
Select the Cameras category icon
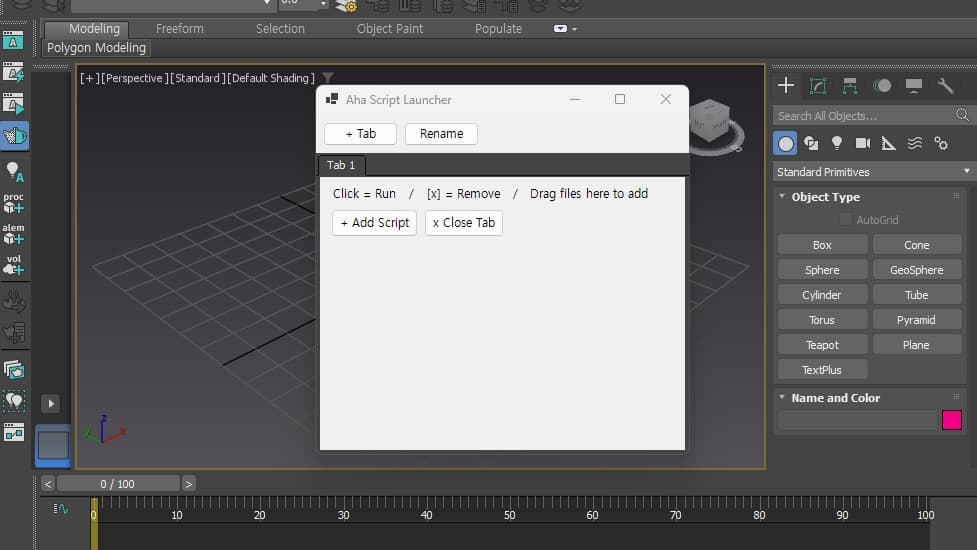(x=862, y=144)
